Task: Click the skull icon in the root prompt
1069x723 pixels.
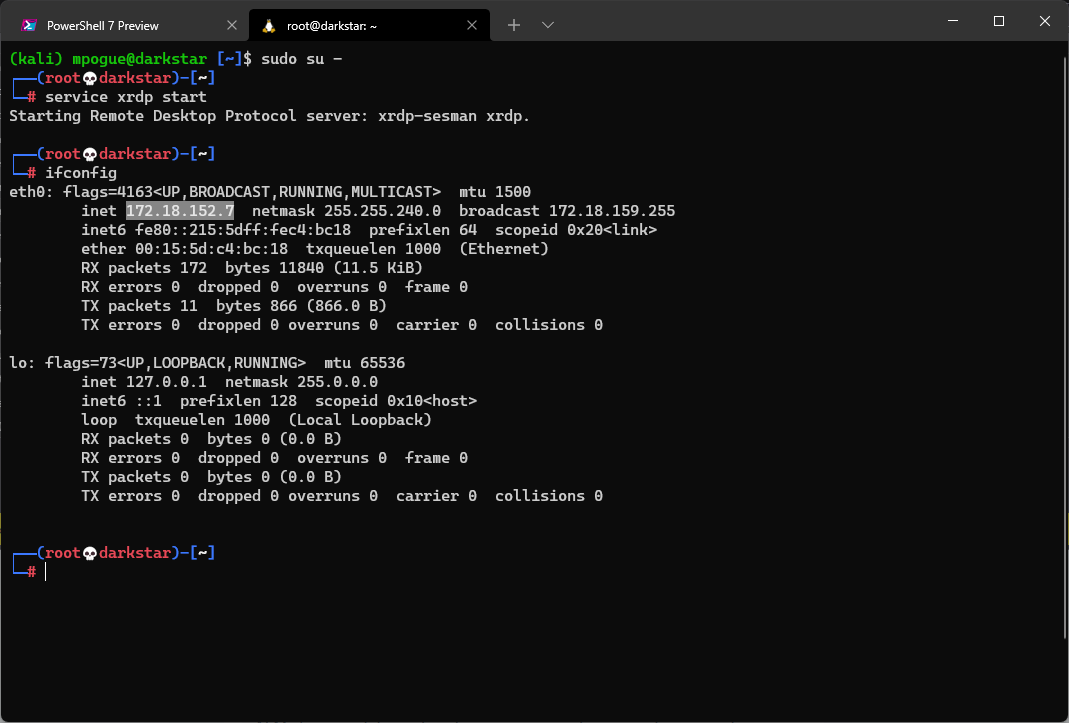Action: coord(89,552)
